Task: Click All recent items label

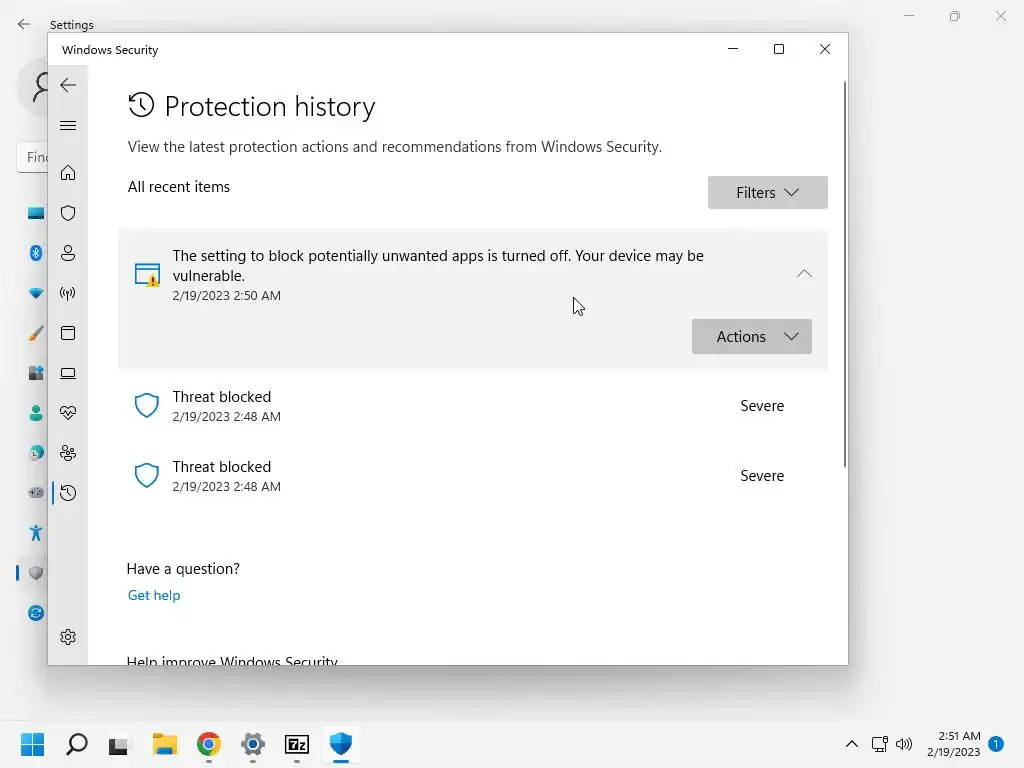Action: tap(179, 187)
